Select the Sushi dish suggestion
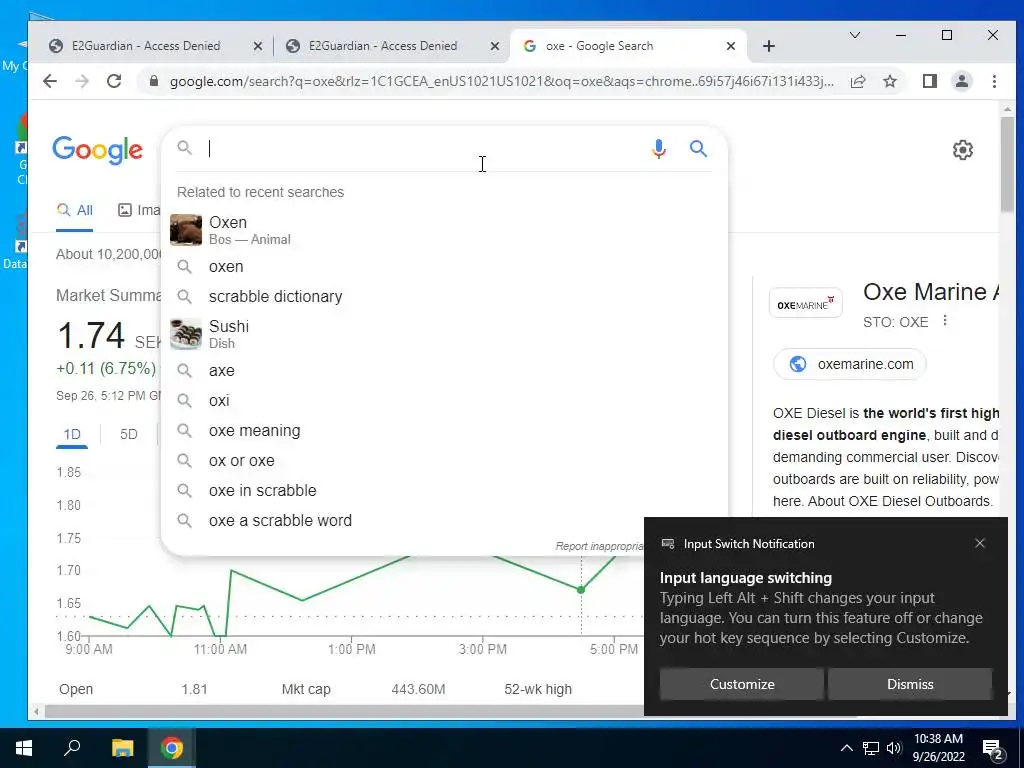Screen dimensions: 1024x768 (444, 334)
